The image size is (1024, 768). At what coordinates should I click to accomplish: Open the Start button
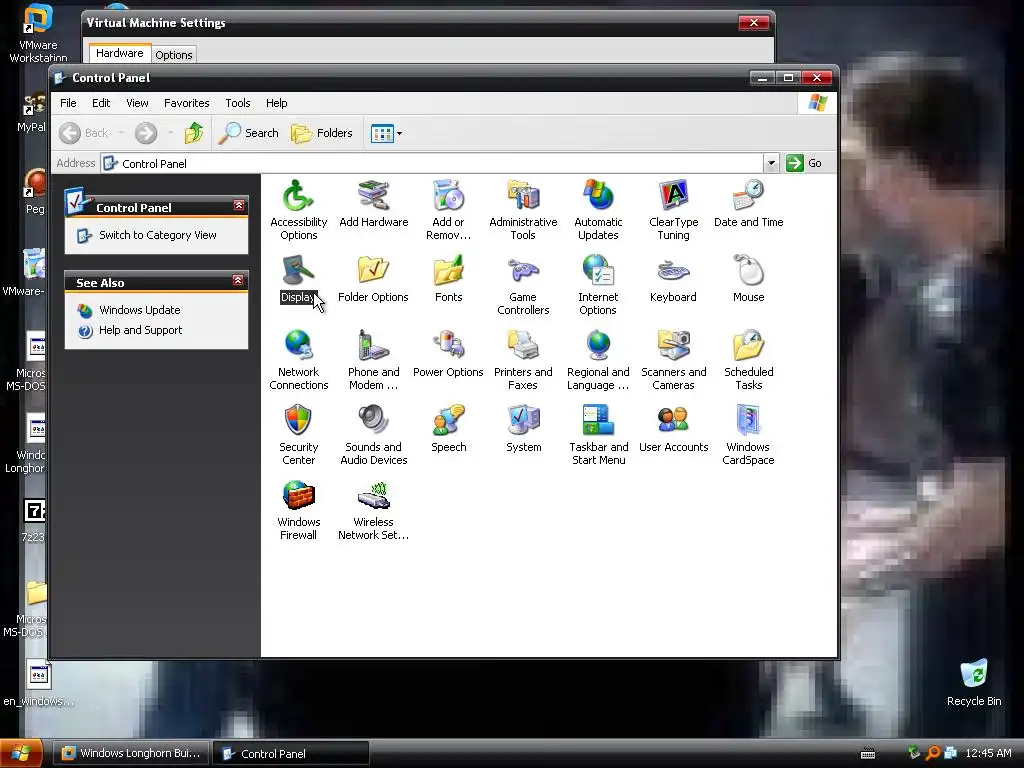21,754
